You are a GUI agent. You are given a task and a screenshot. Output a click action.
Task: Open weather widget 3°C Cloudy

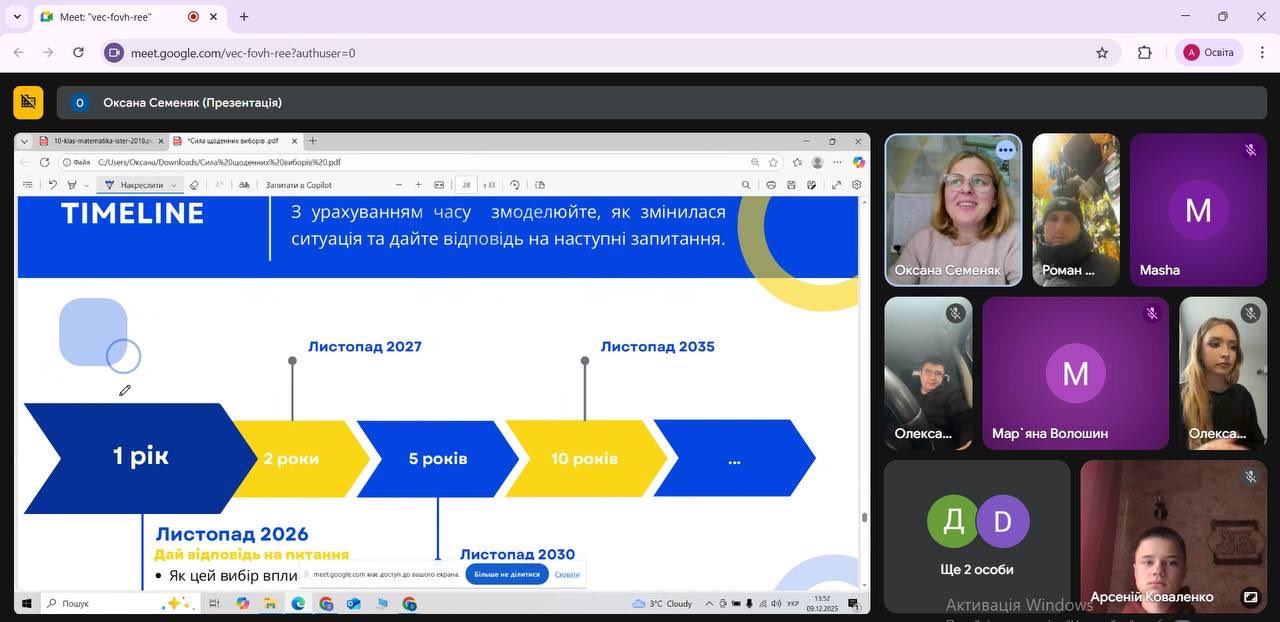[x=662, y=604]
